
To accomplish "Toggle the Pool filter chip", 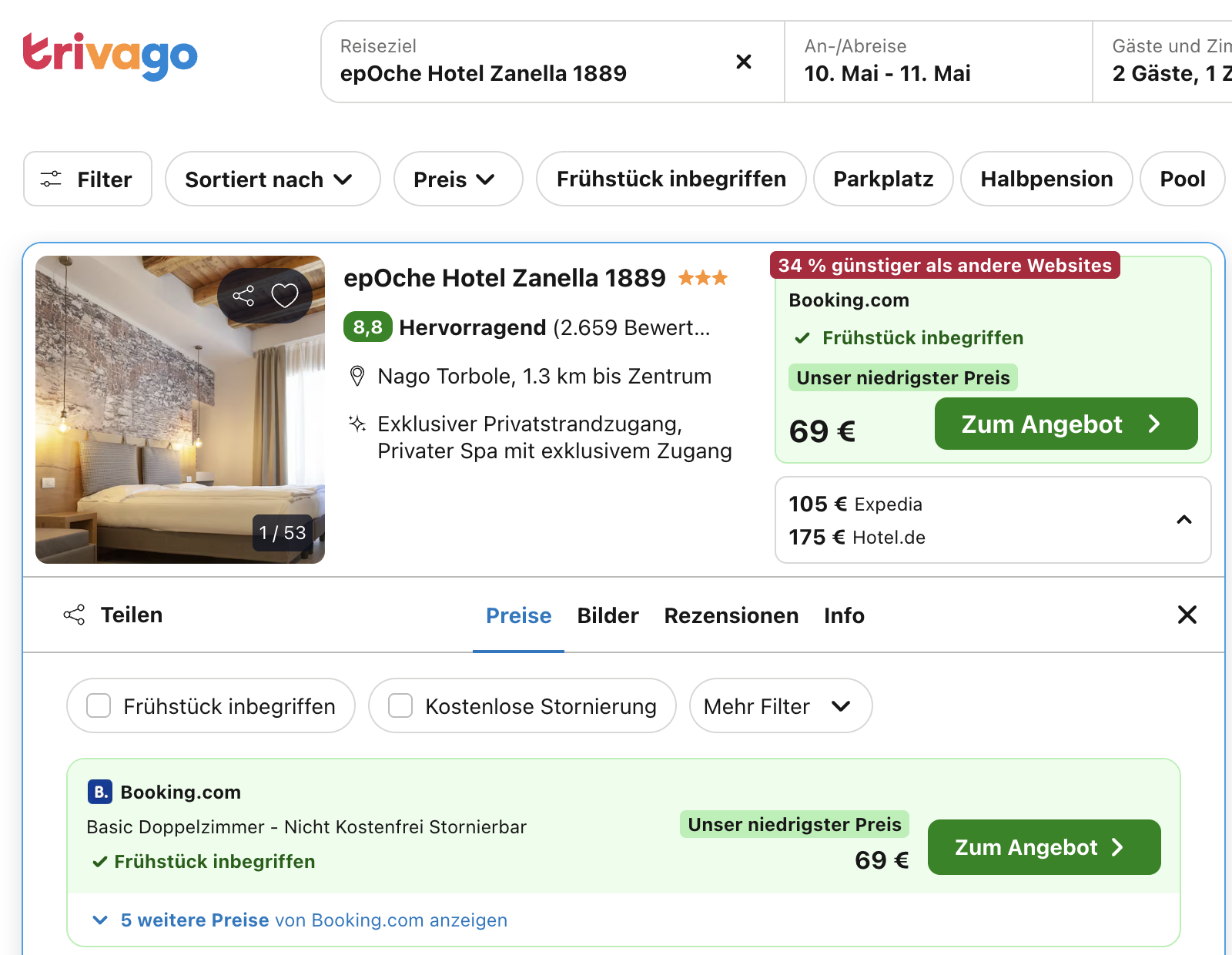I will coord(1183,179).
